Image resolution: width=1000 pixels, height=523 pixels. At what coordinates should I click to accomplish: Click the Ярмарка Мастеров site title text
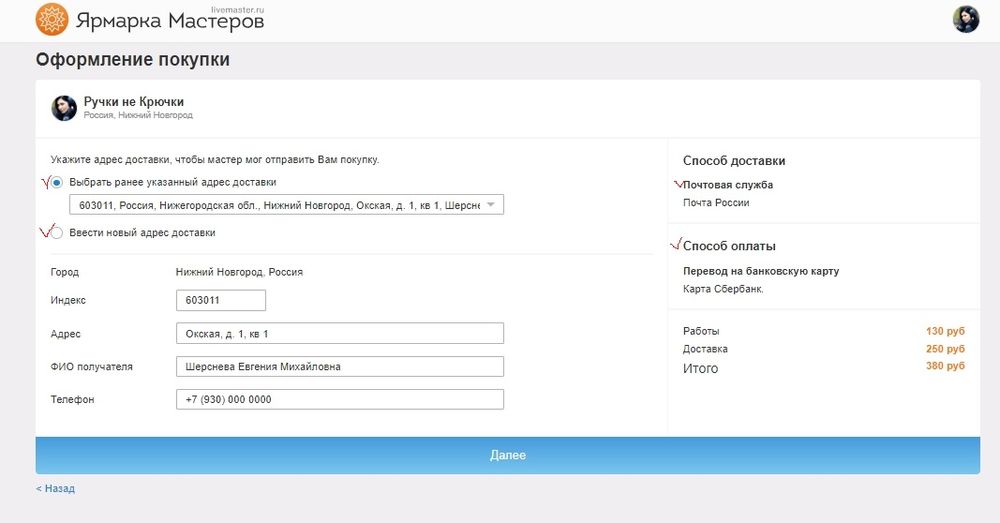(169, 21)
